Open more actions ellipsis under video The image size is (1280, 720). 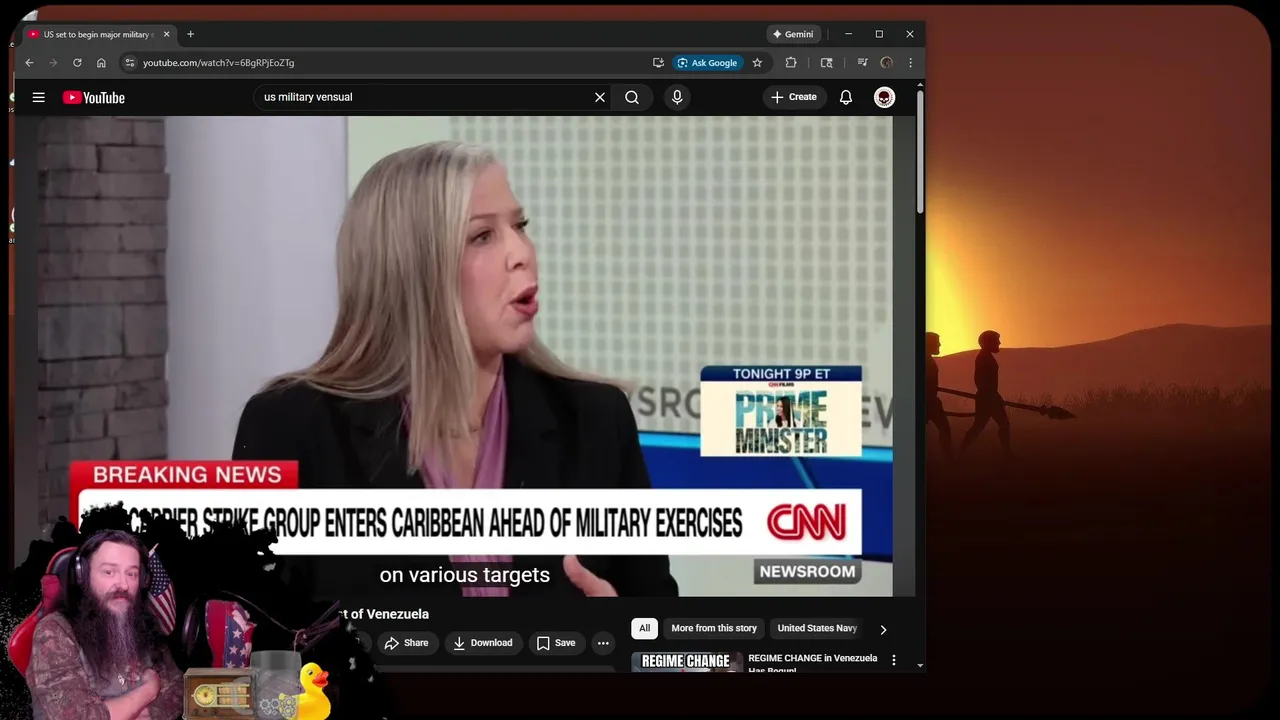tap(603, 643)
